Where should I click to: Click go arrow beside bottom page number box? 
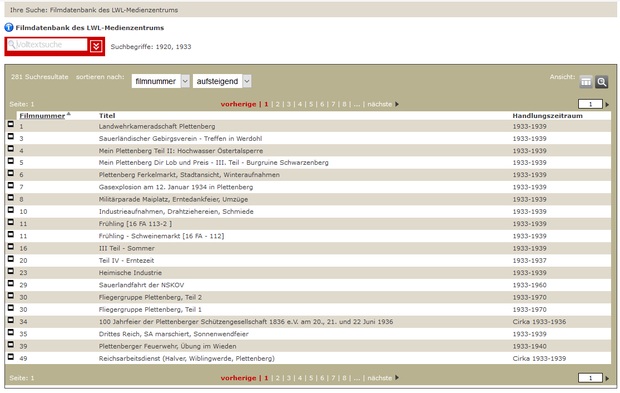[x=607, y=378]
